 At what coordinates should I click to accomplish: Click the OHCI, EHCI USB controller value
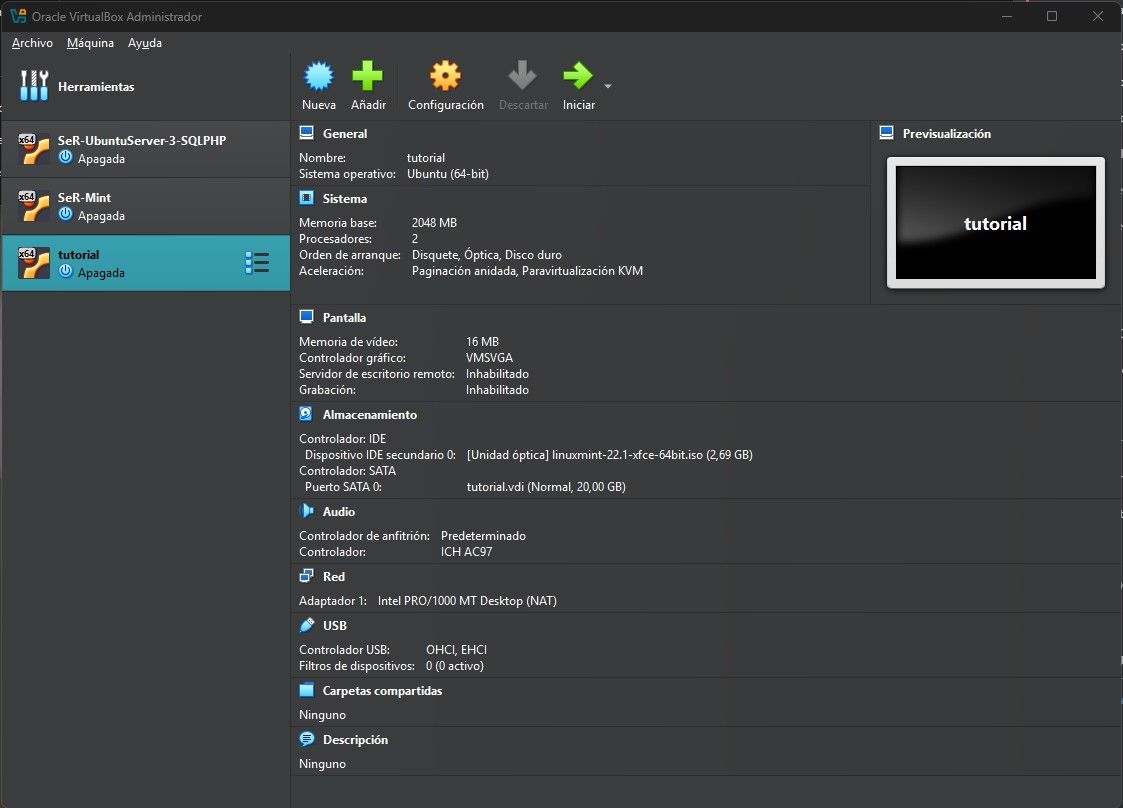click(456, 650)
